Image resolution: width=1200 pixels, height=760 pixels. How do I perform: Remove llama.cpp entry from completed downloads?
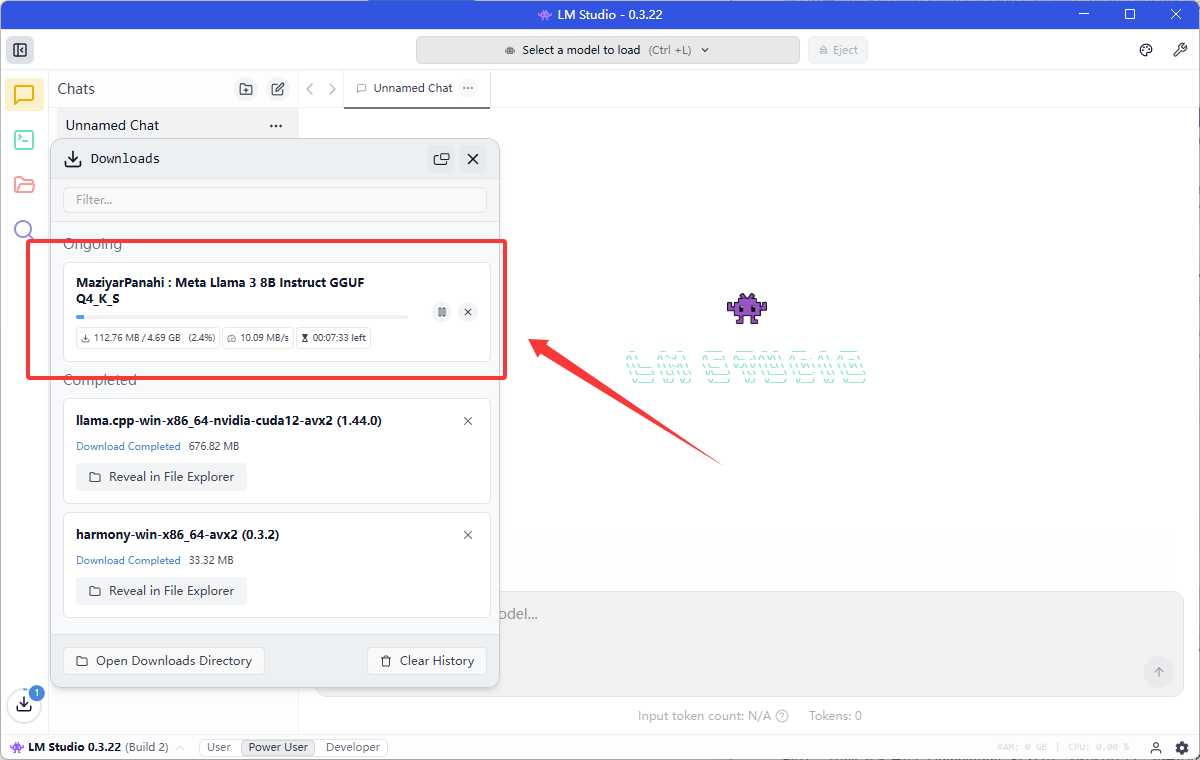pos(468,421)
